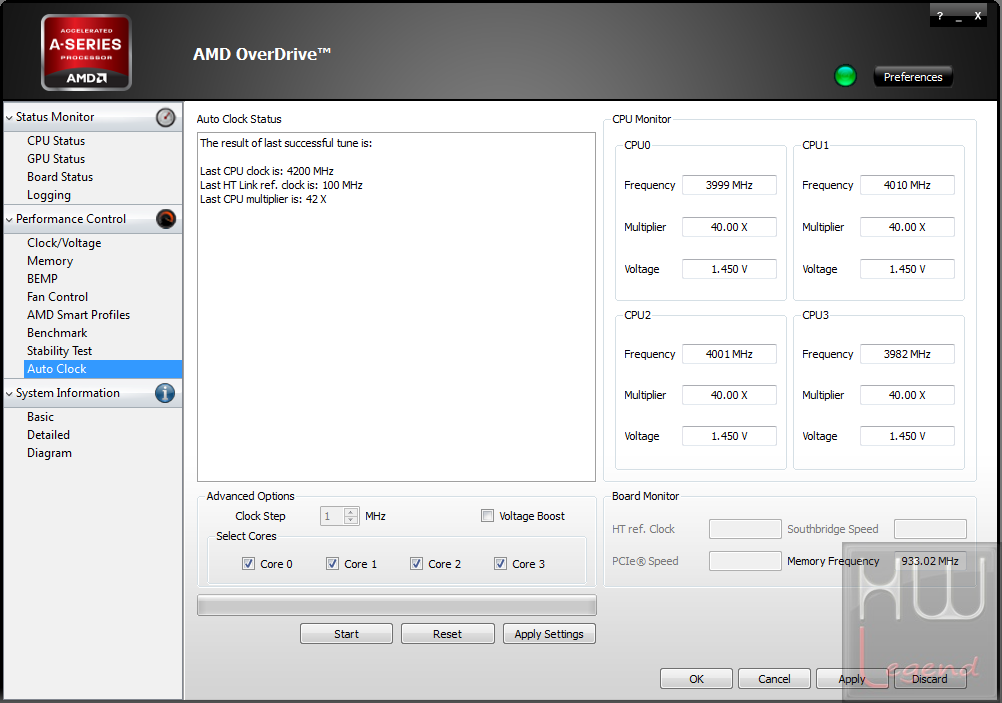This screenshot has width=1002, height=703.
Task: Uncheck the Core 0 checkbox
Action: coord(249,564)
